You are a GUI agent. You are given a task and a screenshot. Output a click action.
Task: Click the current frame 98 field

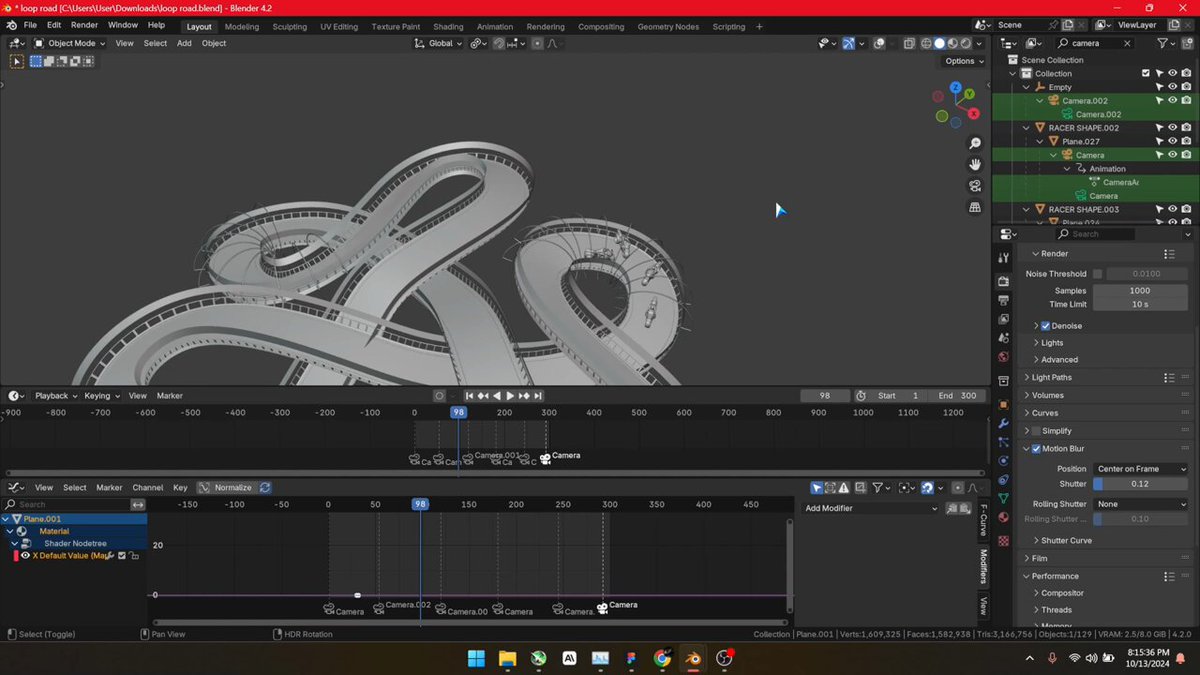[x=825, y=396]
